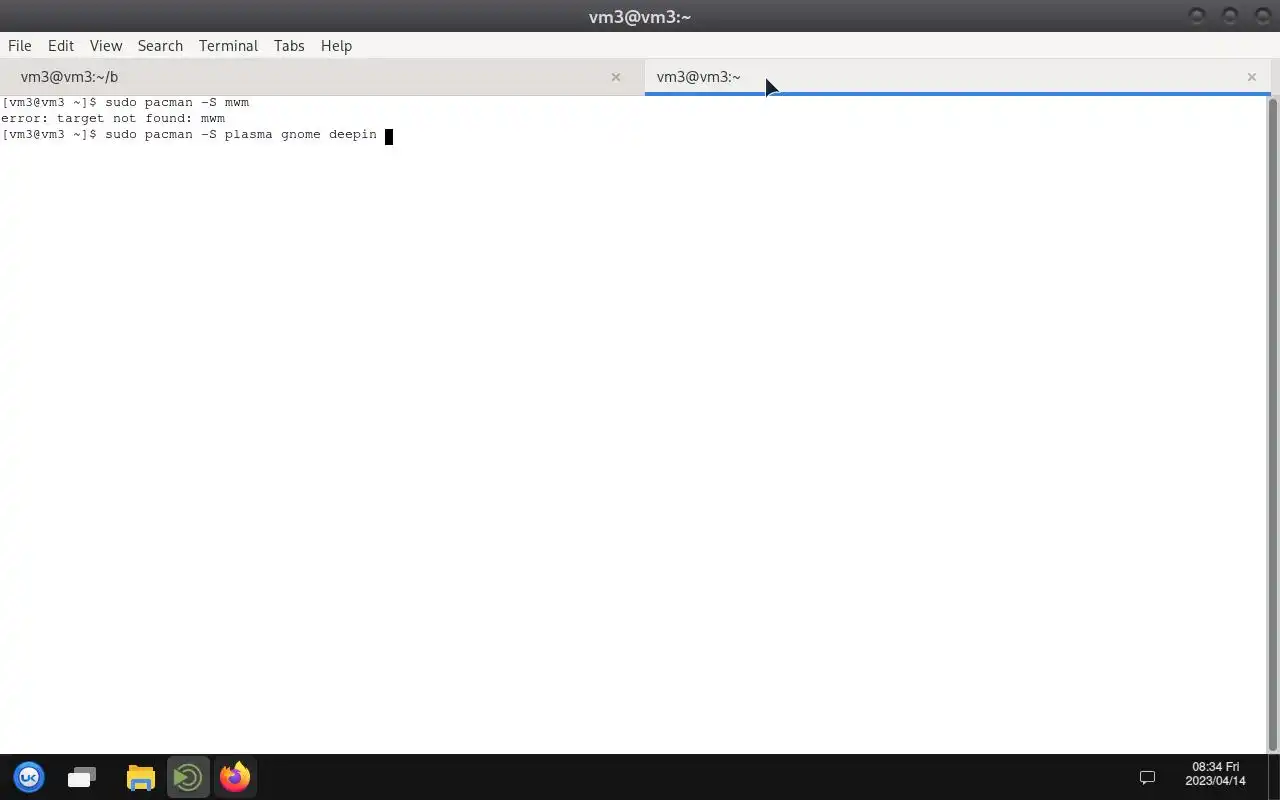Close the vm3@vm3:~ tab
This screenshot has height=800, width=1280.
point(1251,77)
